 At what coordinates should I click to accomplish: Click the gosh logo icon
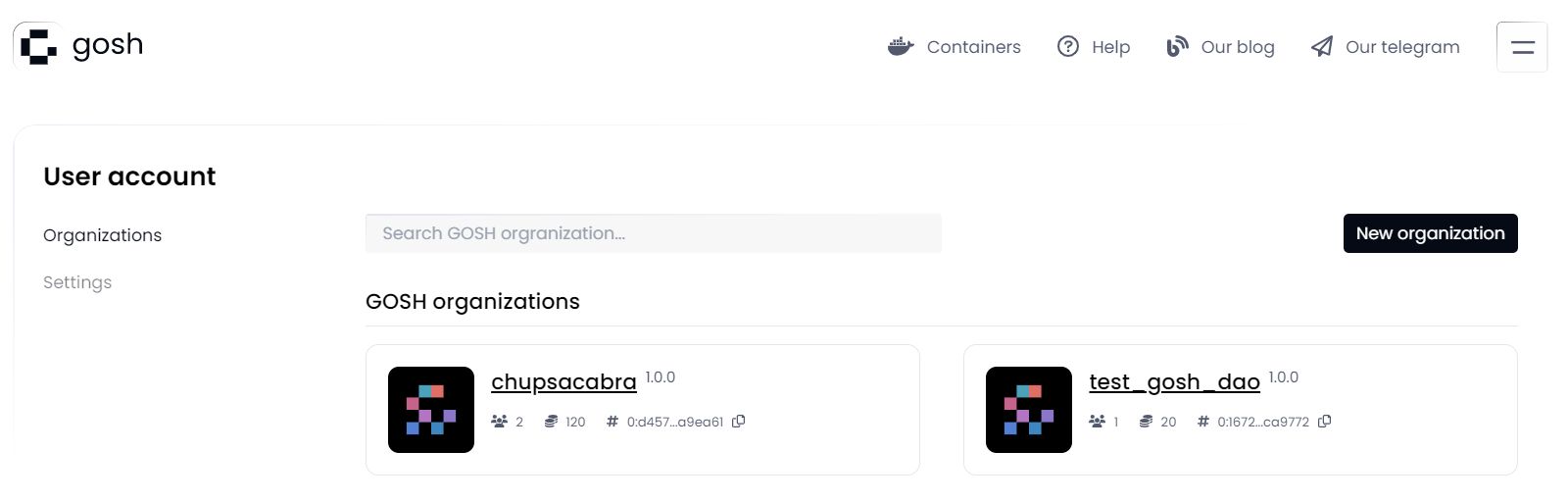coord(38,46)
